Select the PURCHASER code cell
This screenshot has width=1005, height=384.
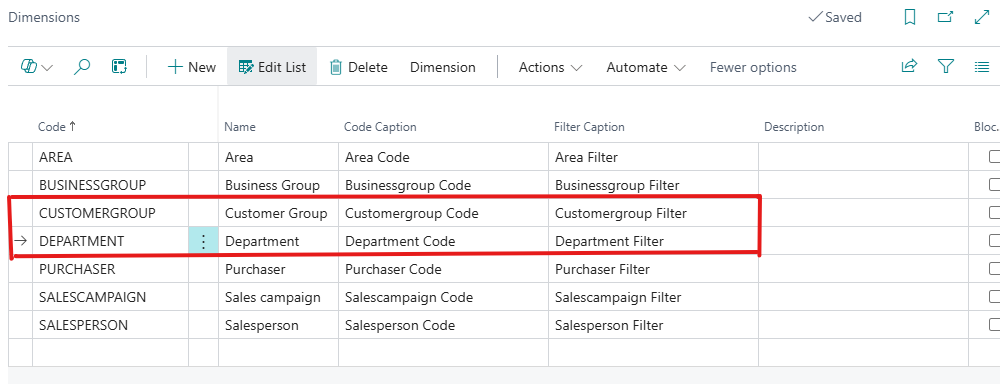point(110,269)
